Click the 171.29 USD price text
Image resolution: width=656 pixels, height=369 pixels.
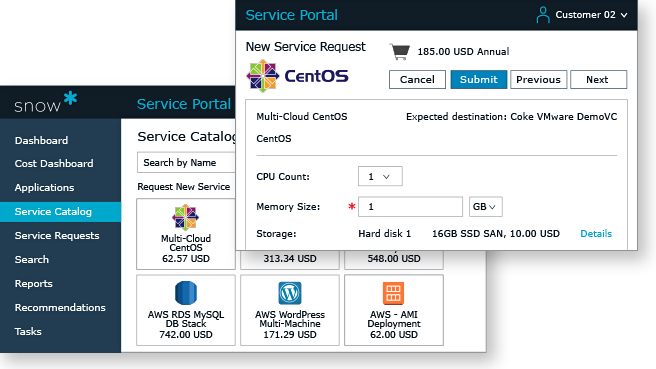click(290, 335)
